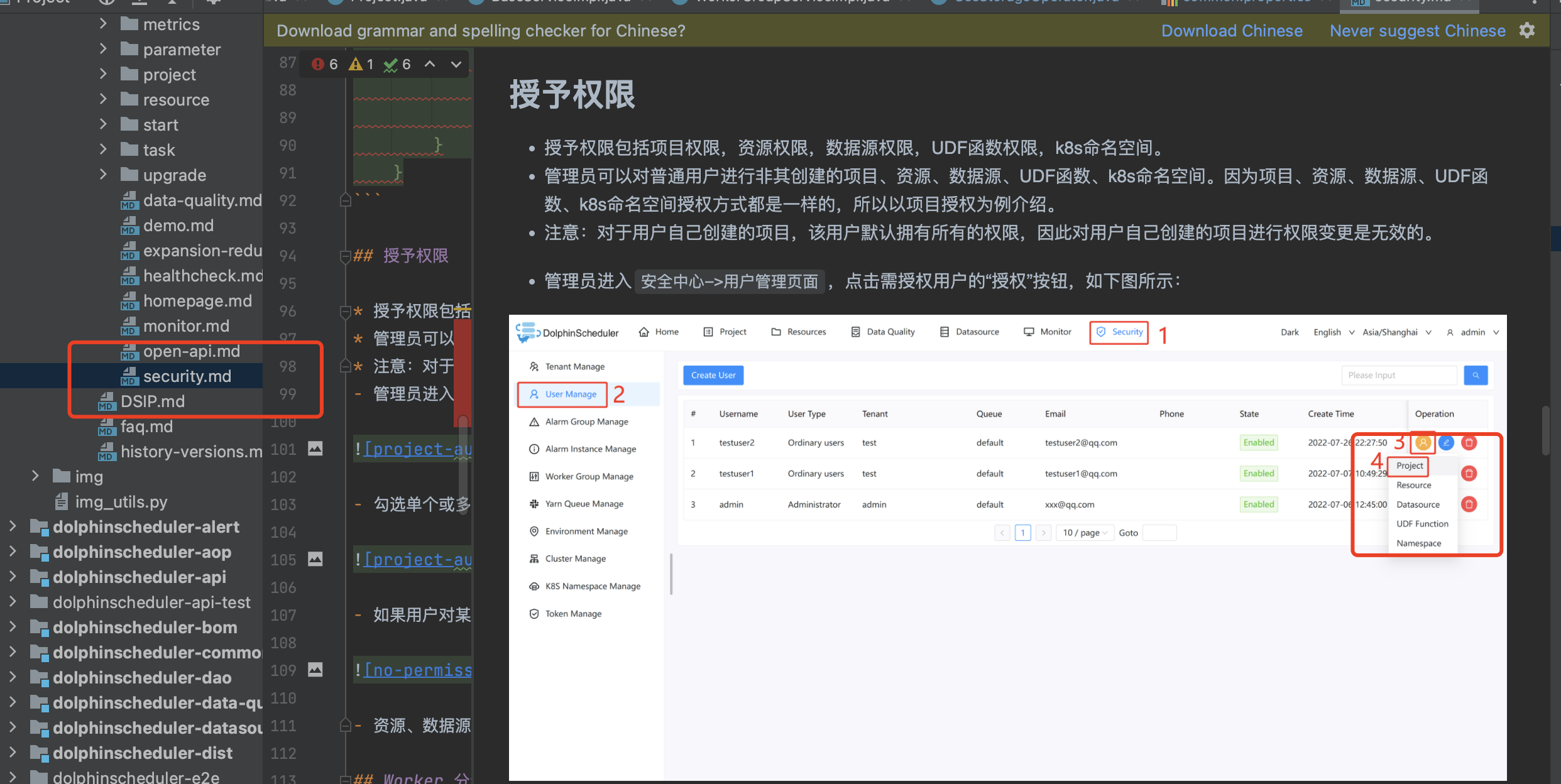
Task: Click the markdown preview vertical scrollbar thumb
Action: coord(1545,430)
